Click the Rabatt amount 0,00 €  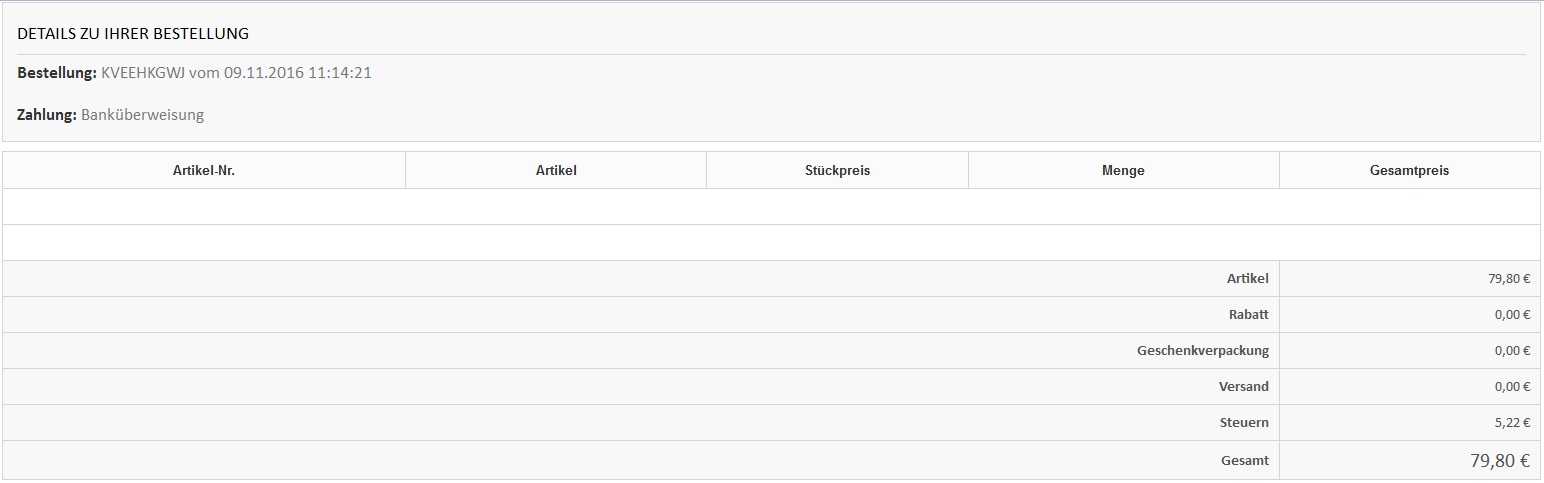pos(1512,314)
